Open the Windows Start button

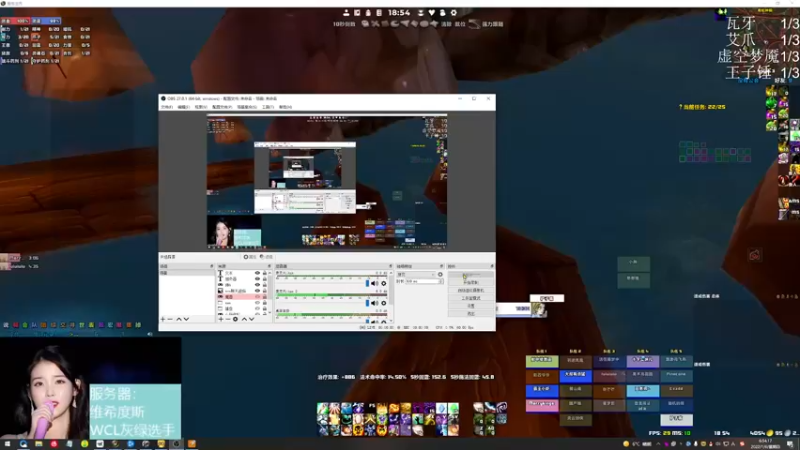coord(7,444)
